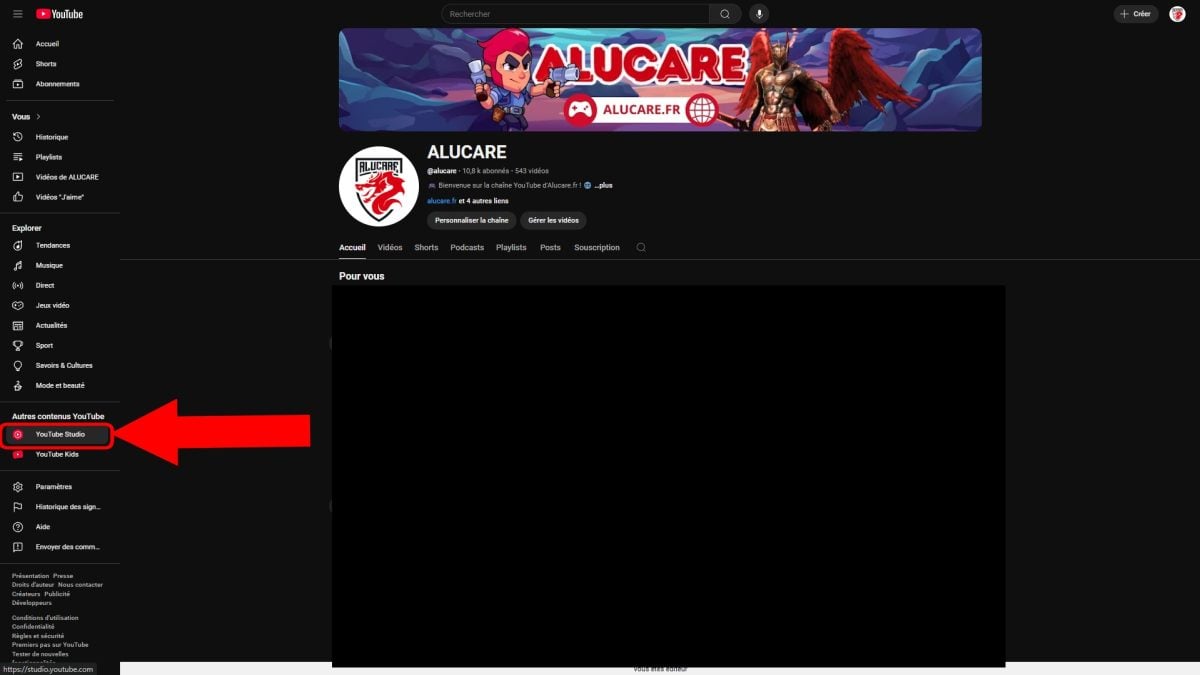
Task: Click the Rechercher search field
Action: (x=576, y=14)
